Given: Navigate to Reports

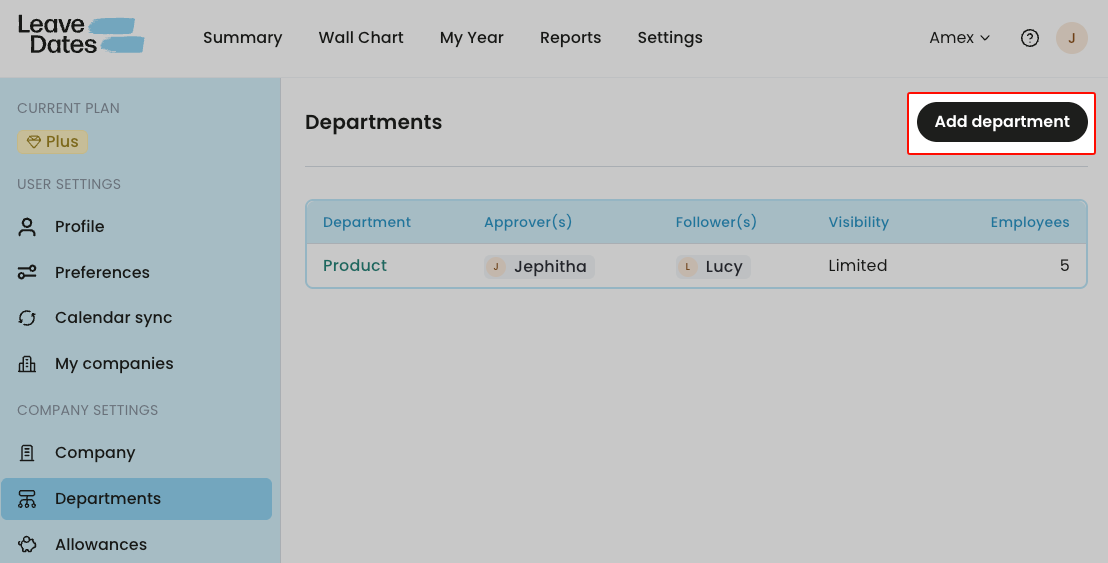Looking at the screenshot, I should pos(570,38).
